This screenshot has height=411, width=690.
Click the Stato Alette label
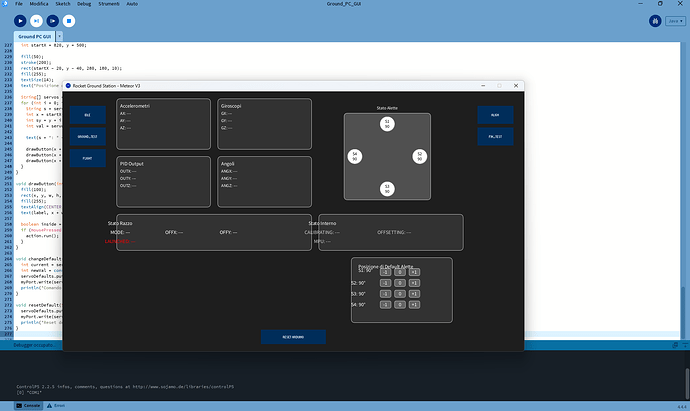387,108
